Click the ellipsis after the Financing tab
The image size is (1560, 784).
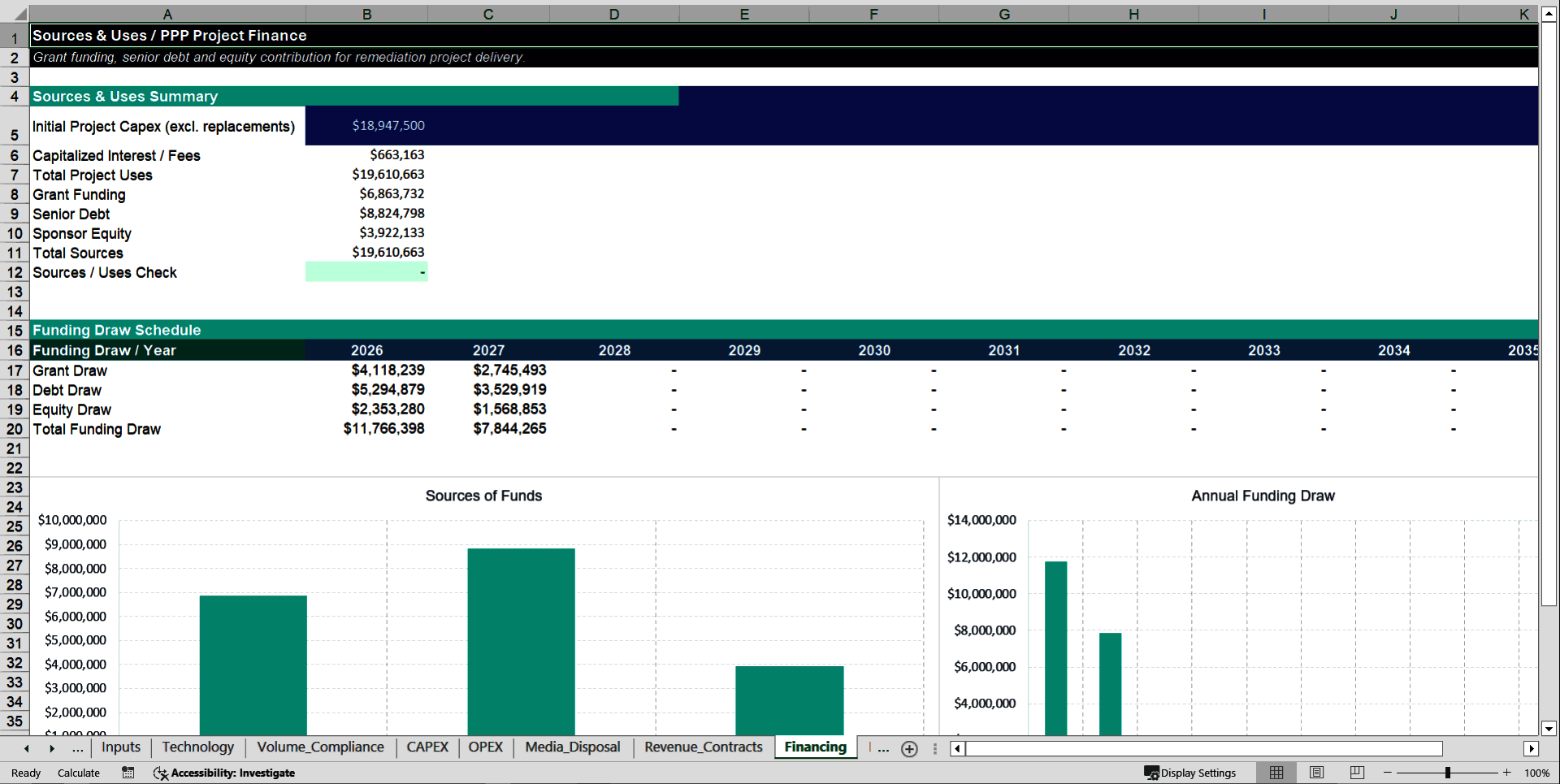point(883,748)
